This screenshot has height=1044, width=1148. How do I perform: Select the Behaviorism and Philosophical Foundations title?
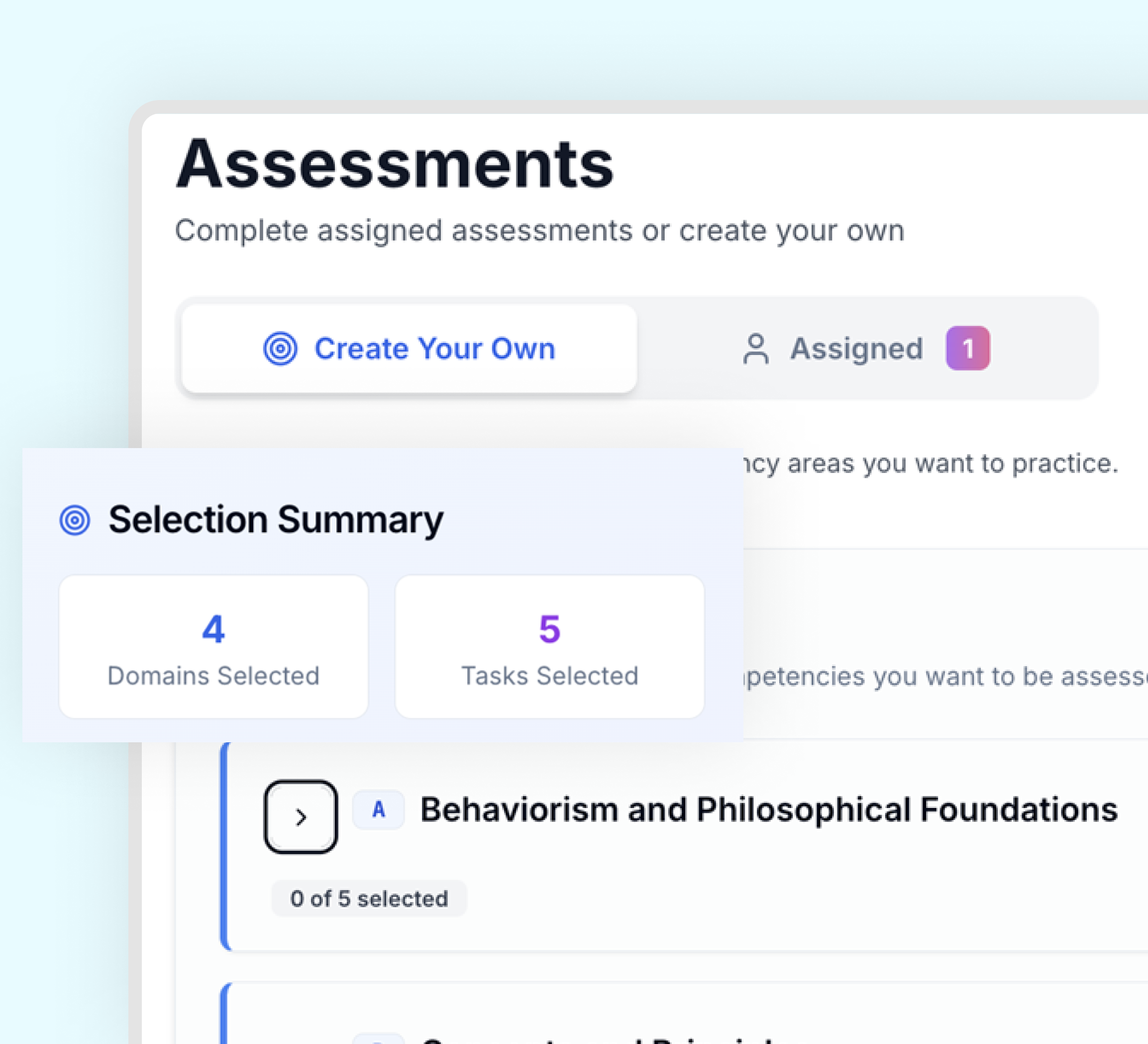point(768,808)
